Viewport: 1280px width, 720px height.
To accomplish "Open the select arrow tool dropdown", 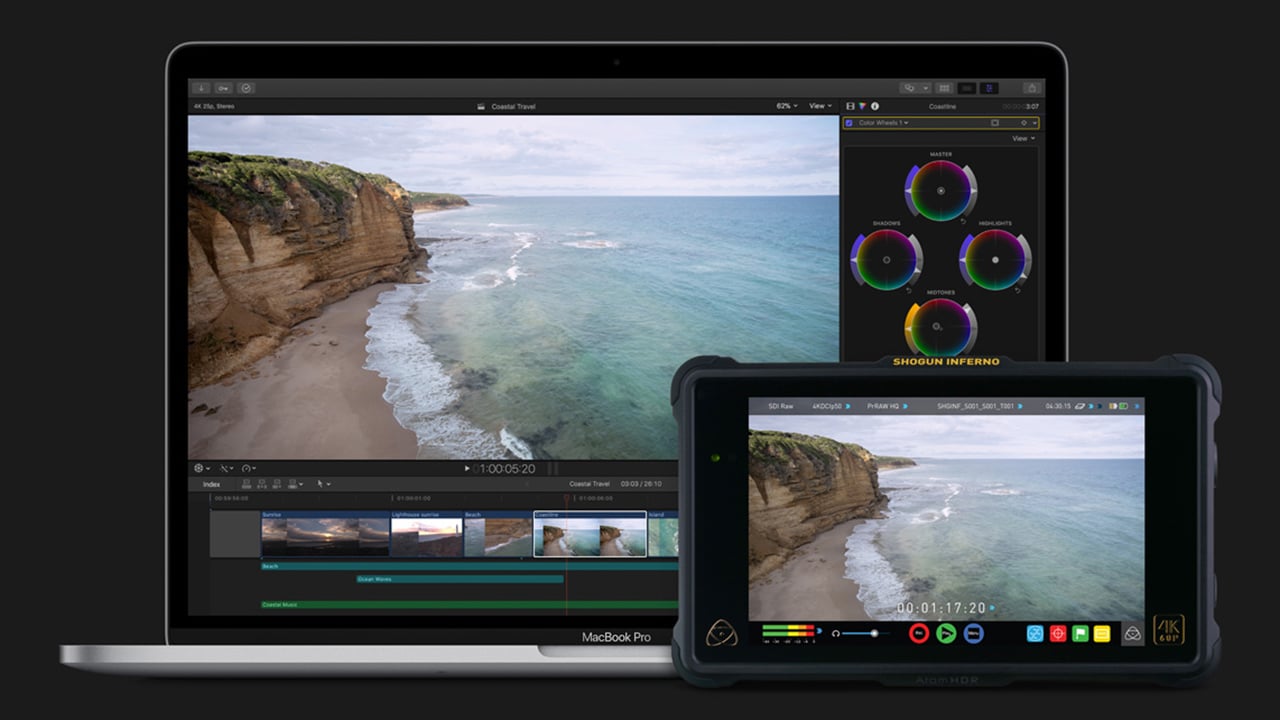I will click(x=324, y=484).
